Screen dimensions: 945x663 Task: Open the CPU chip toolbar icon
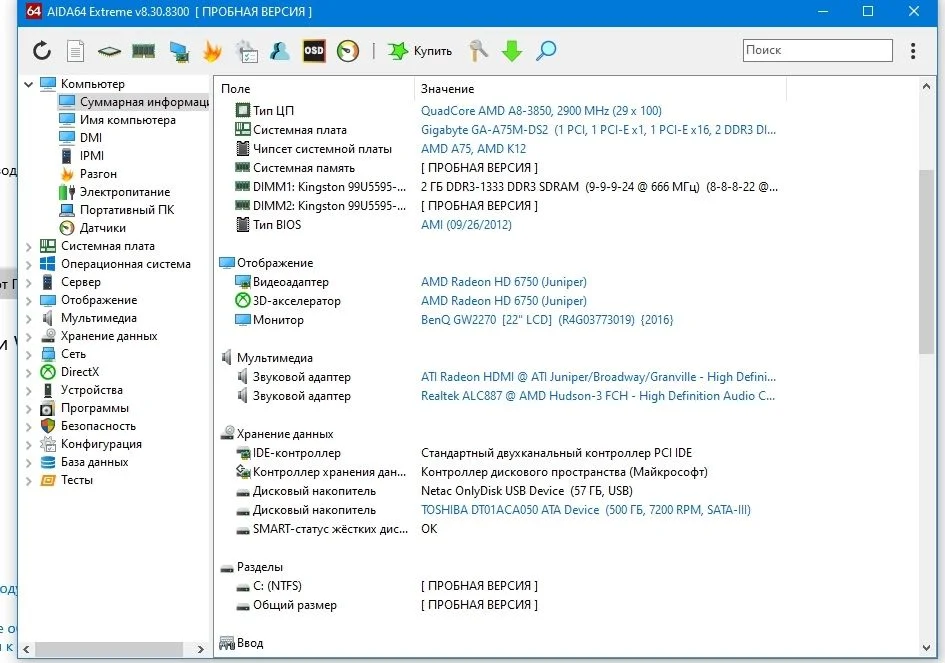pyautogui.click(x=109, y=51)
